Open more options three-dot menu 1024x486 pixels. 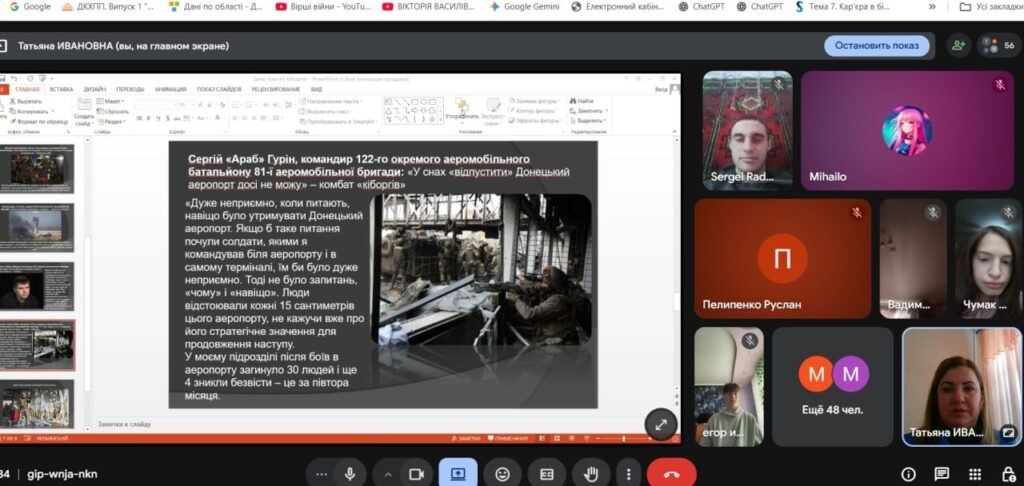pos(627,473)
